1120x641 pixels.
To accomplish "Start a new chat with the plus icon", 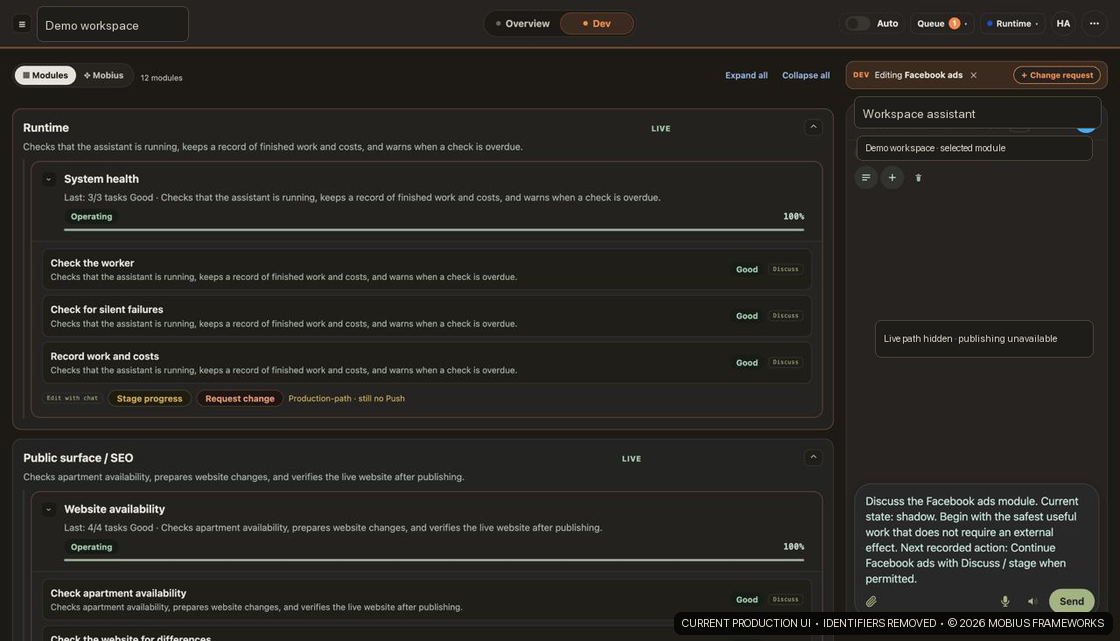I will pyautogui.click(x=892, y=178).
